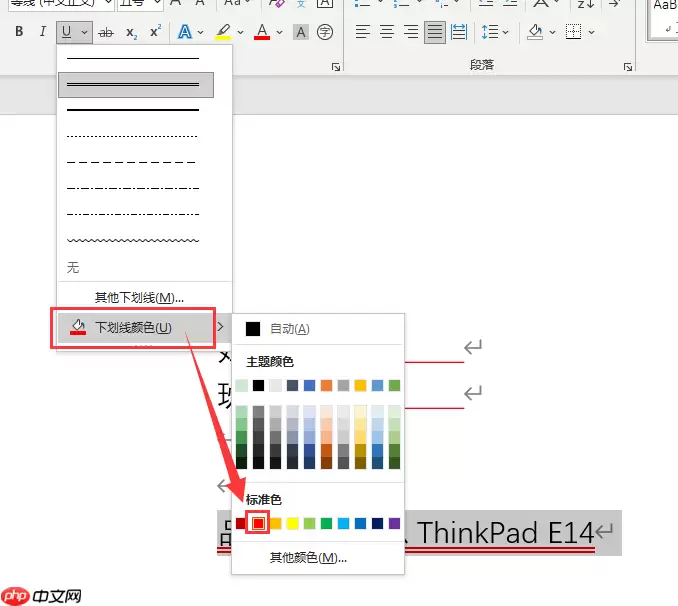Viewport: 678px width, 606px height.
Task: Pick dark blue standard color swatch
Action: [377, 523]
